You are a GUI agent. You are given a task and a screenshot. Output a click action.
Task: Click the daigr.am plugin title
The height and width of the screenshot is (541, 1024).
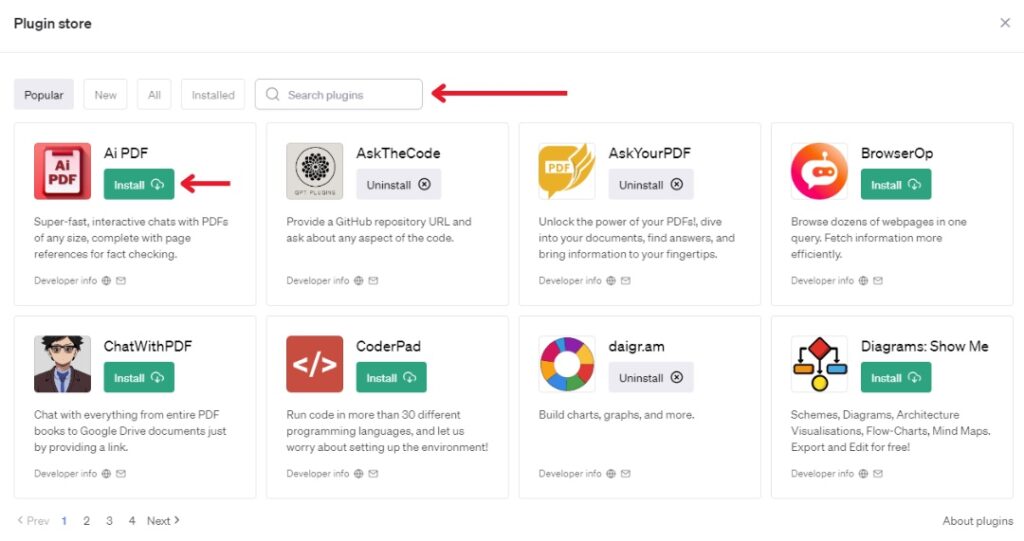[637, 346]
